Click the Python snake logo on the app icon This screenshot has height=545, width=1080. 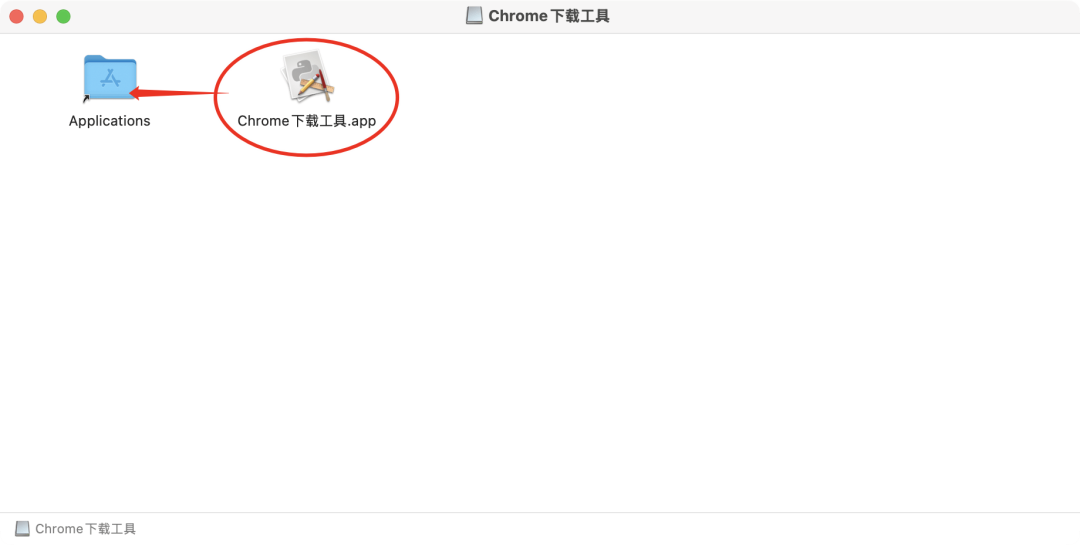(304, 70)
